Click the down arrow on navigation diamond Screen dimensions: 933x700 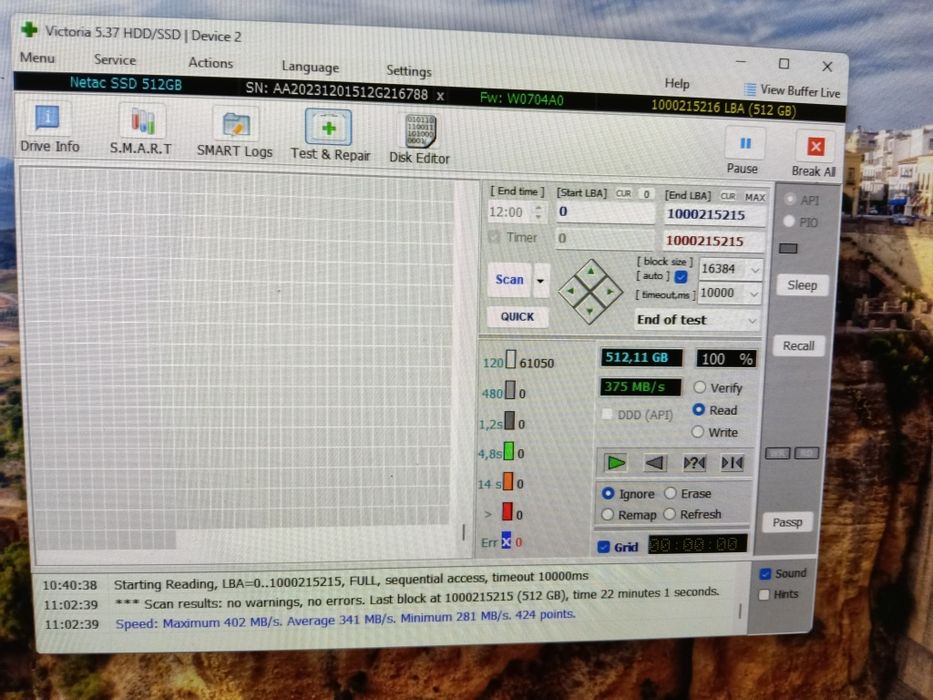tap(589, 311)
